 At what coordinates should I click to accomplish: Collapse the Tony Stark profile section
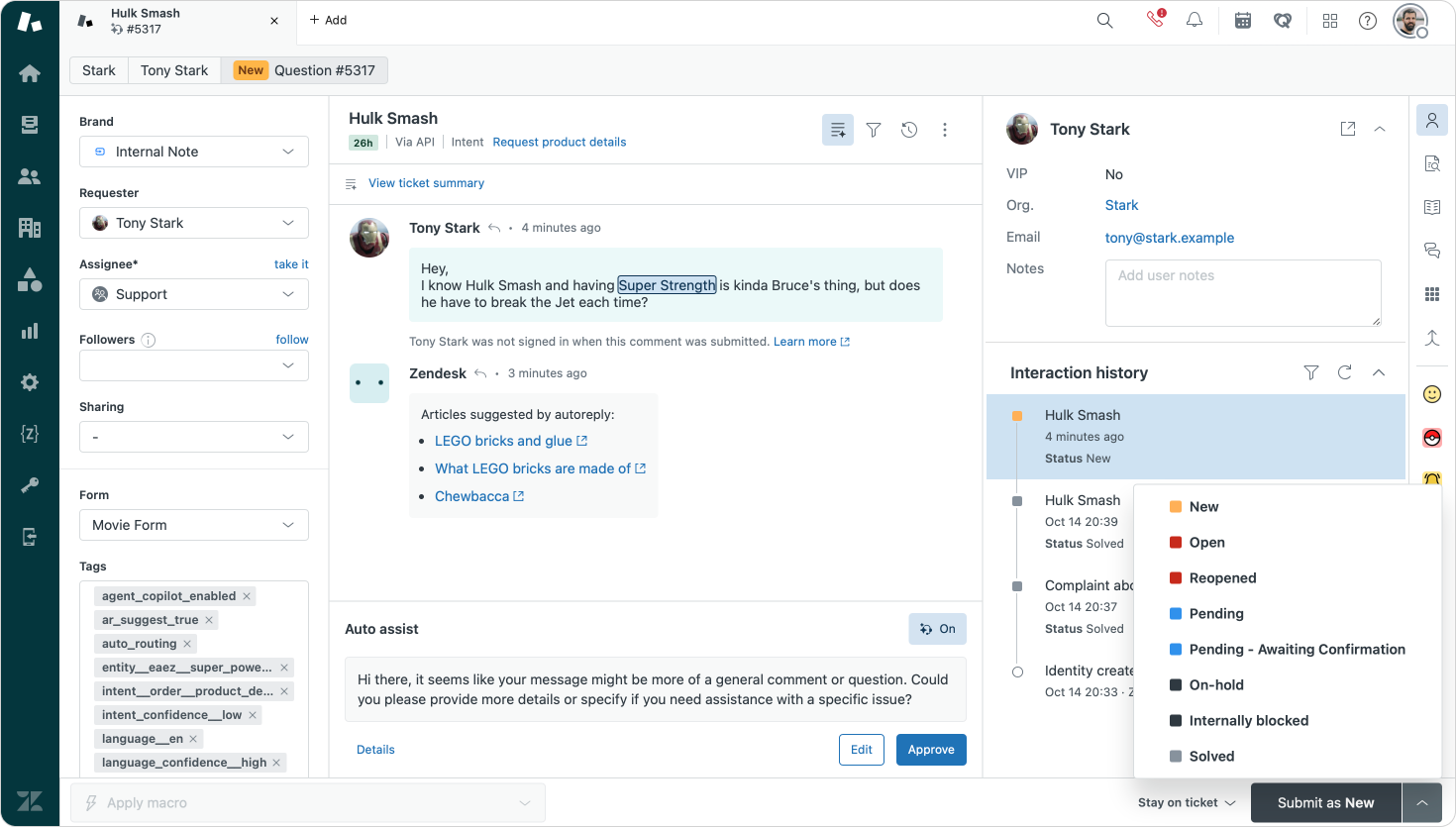point(1380,129)
